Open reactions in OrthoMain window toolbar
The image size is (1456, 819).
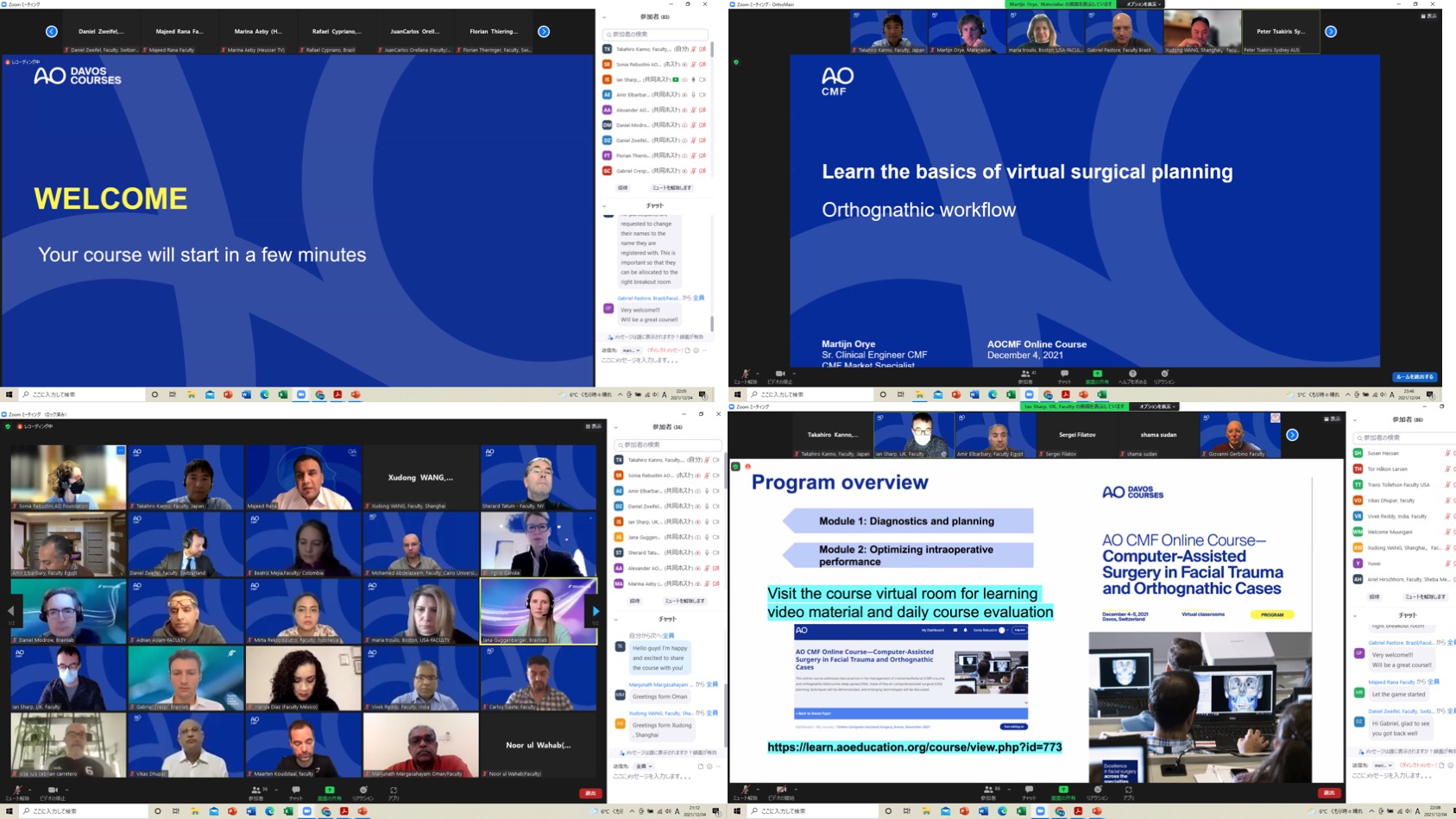pyautogui.click(x=1164, y=376)
